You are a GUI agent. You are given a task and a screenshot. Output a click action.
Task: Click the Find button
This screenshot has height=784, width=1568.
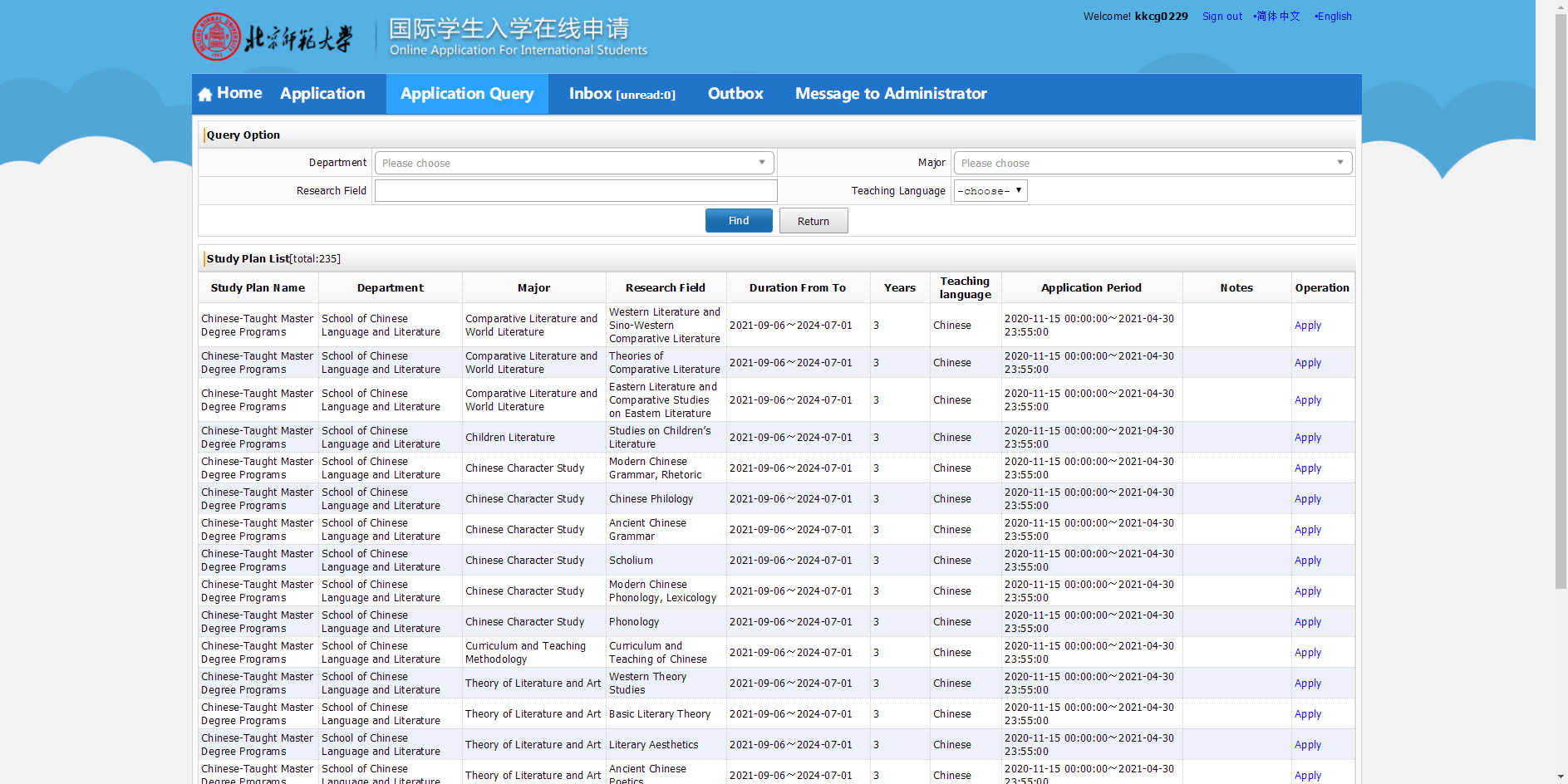(x=739, y=221)
